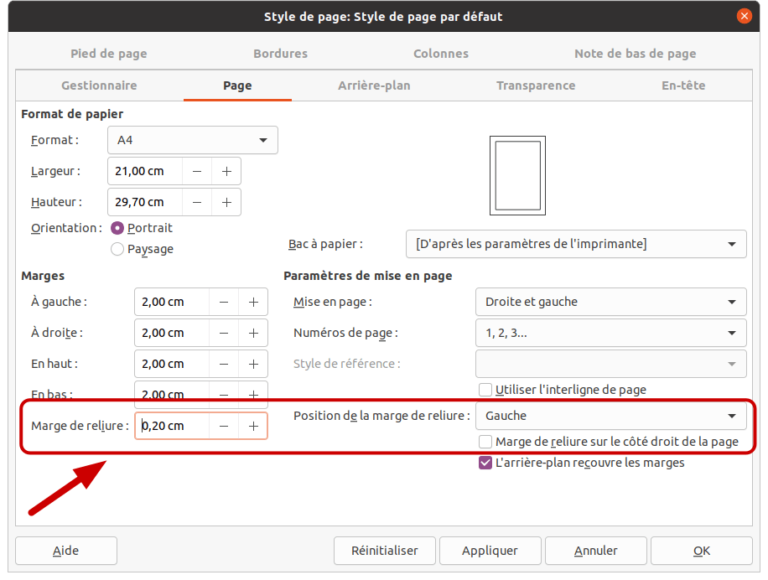Select the Page tab
The image size is (768, 580).
pyautogui.click(x=238, y=86)
